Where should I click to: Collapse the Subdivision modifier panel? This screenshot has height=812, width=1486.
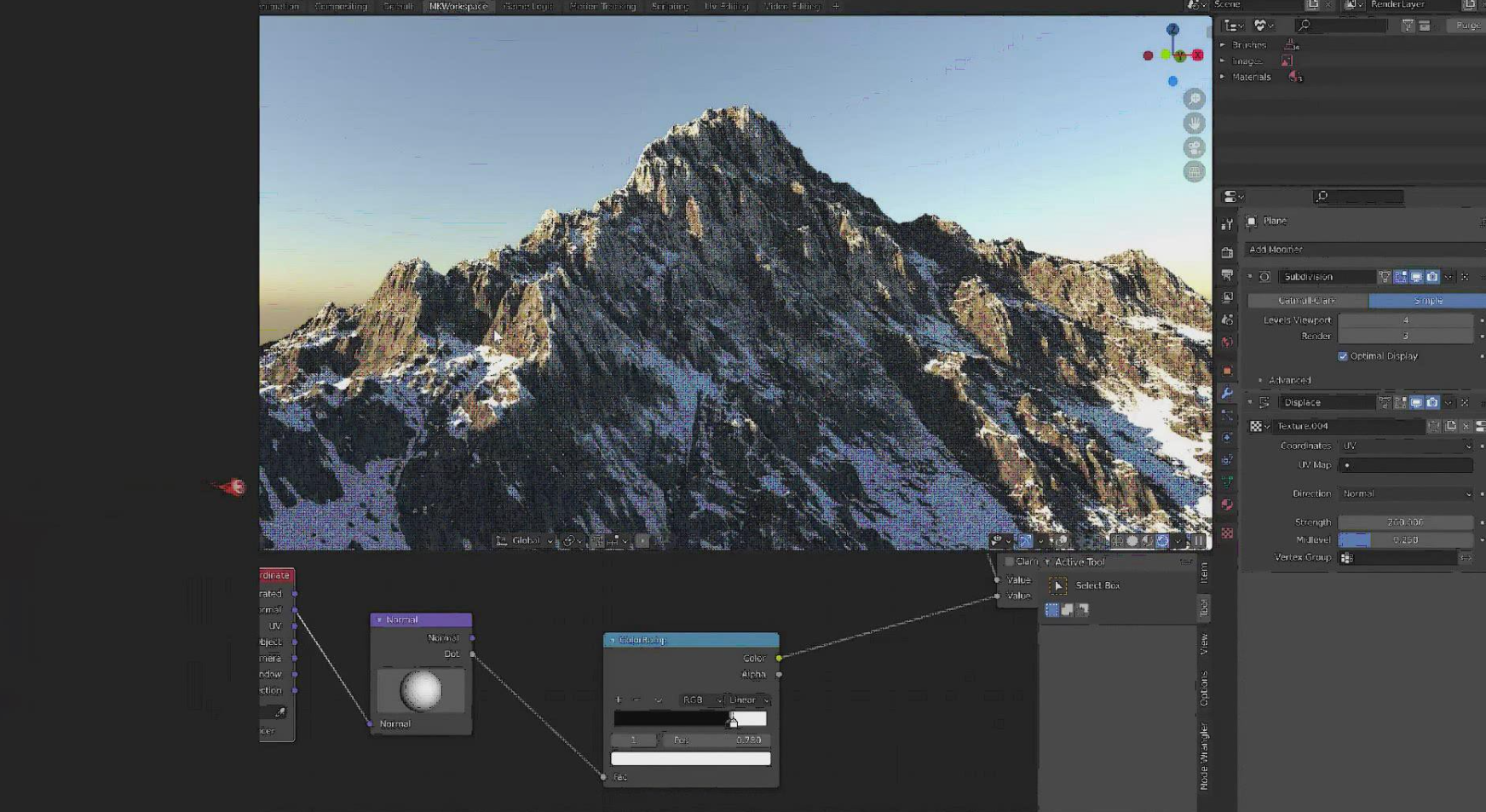1250,277
